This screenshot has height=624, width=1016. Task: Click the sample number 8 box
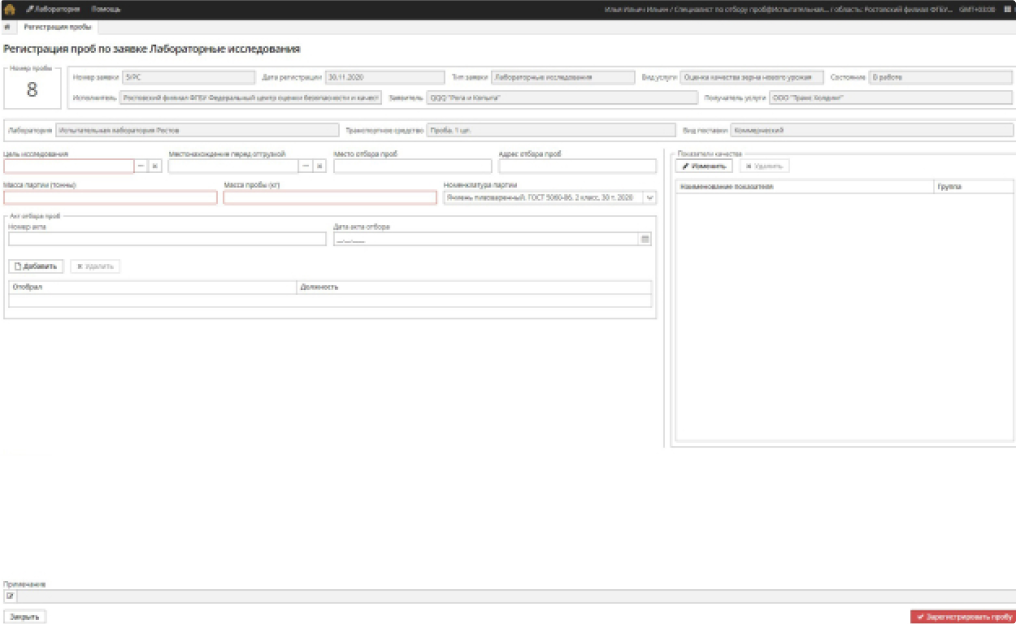tap(32, 89)
